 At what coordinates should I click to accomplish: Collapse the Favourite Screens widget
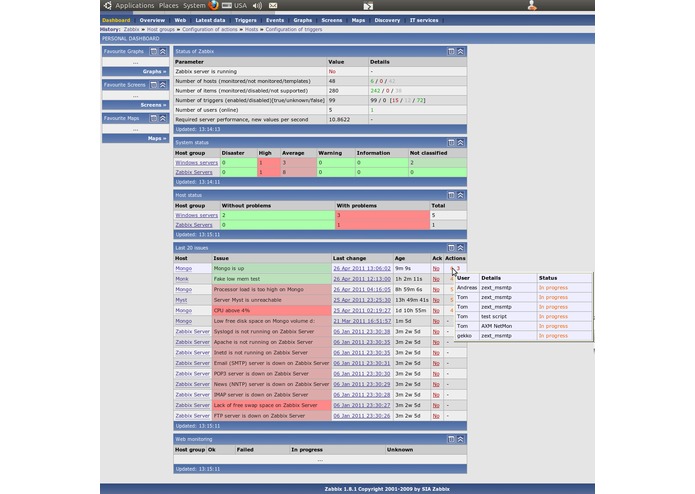click(163, 85)
